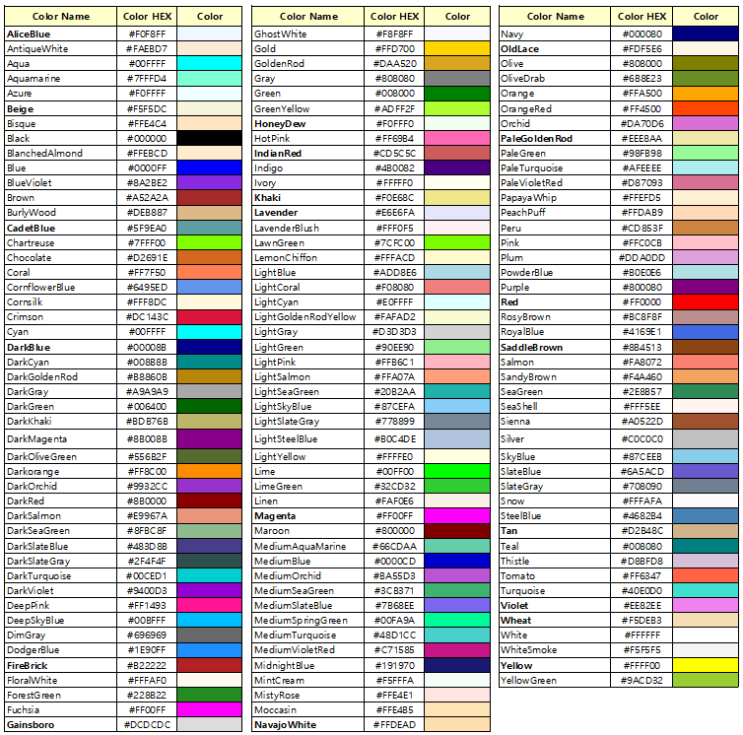Click the Black color swatch
The height and width of the screenshot is (735, 743).
[210, 138]
